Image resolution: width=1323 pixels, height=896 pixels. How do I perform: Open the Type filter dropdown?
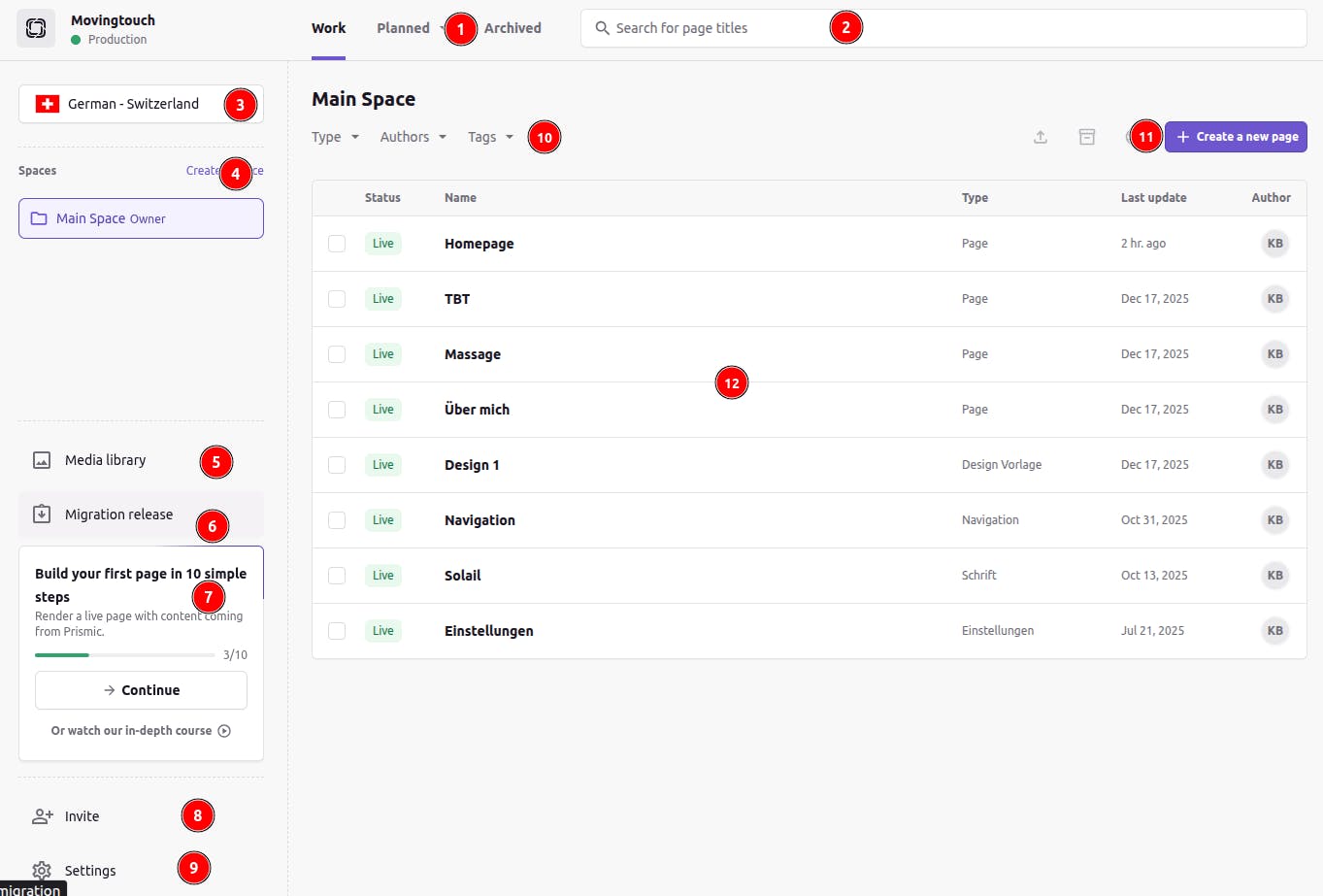[x=336, y=137]
